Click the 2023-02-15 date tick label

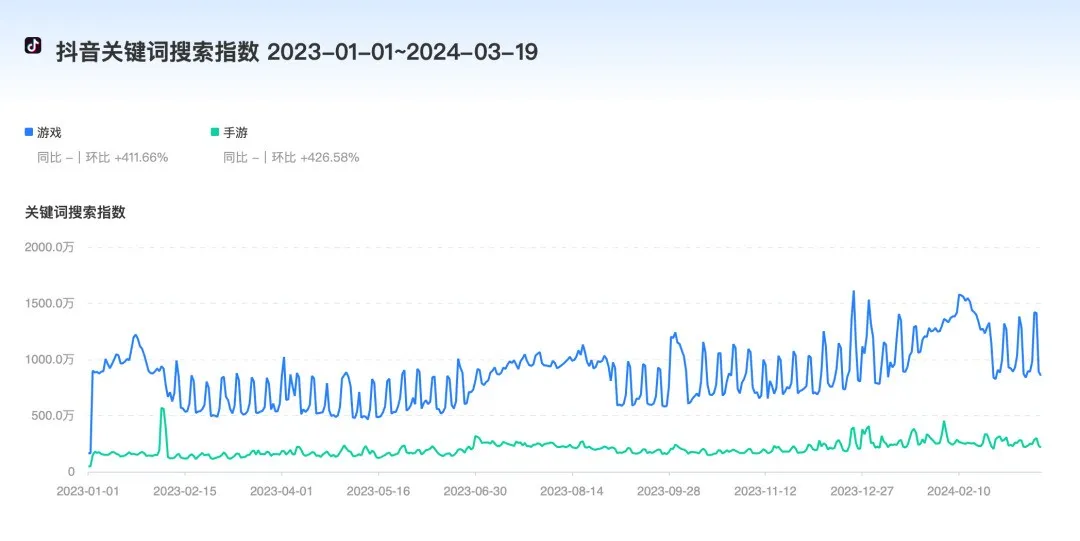coord(185,491)
